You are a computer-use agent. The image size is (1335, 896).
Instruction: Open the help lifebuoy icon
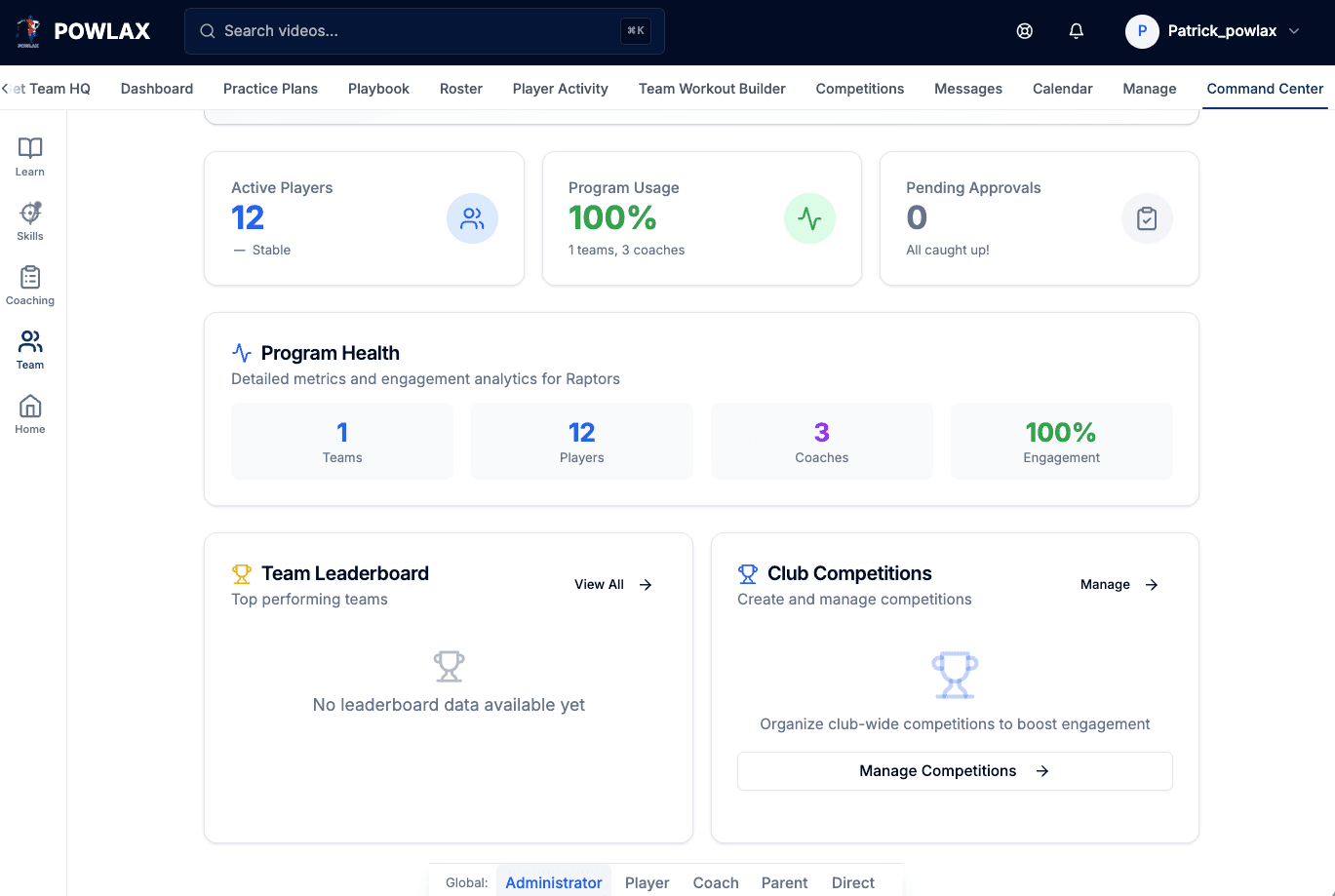coord(1025,31)
